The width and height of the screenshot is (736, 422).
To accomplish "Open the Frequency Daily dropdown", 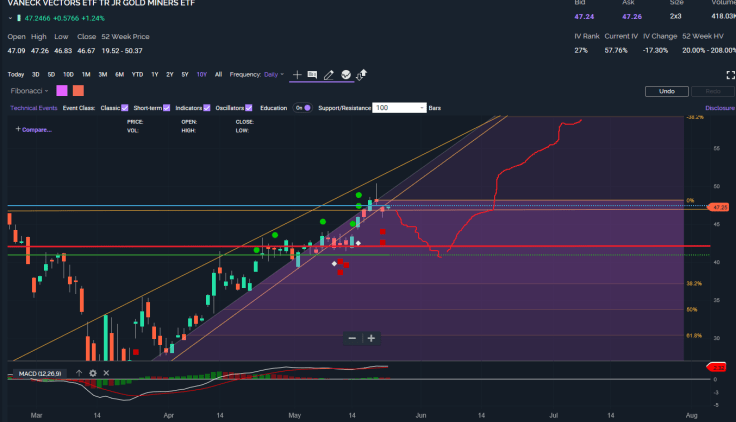I will coord(272,74).
